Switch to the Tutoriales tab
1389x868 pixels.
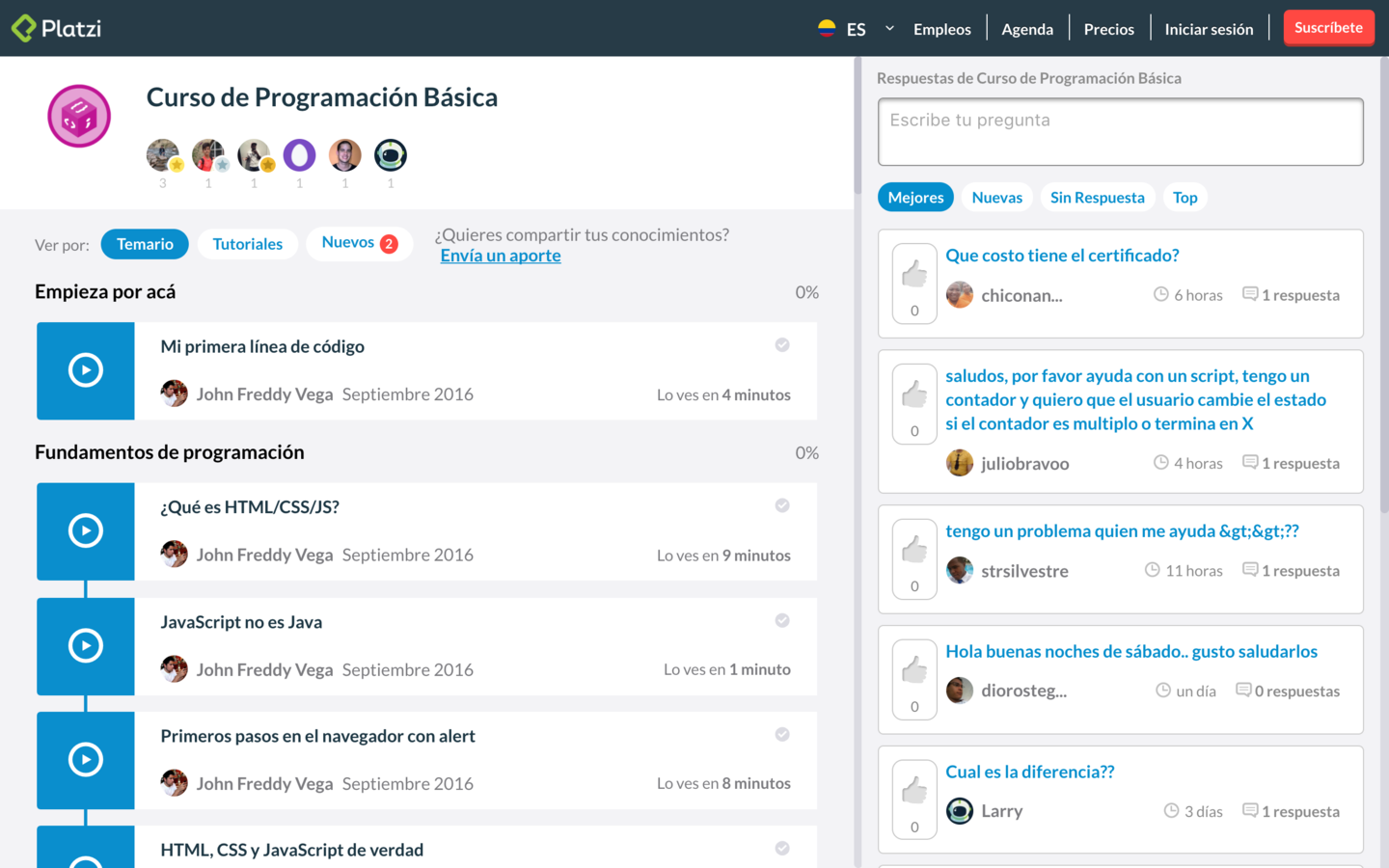pyautogui.click(x=248, y=244)
